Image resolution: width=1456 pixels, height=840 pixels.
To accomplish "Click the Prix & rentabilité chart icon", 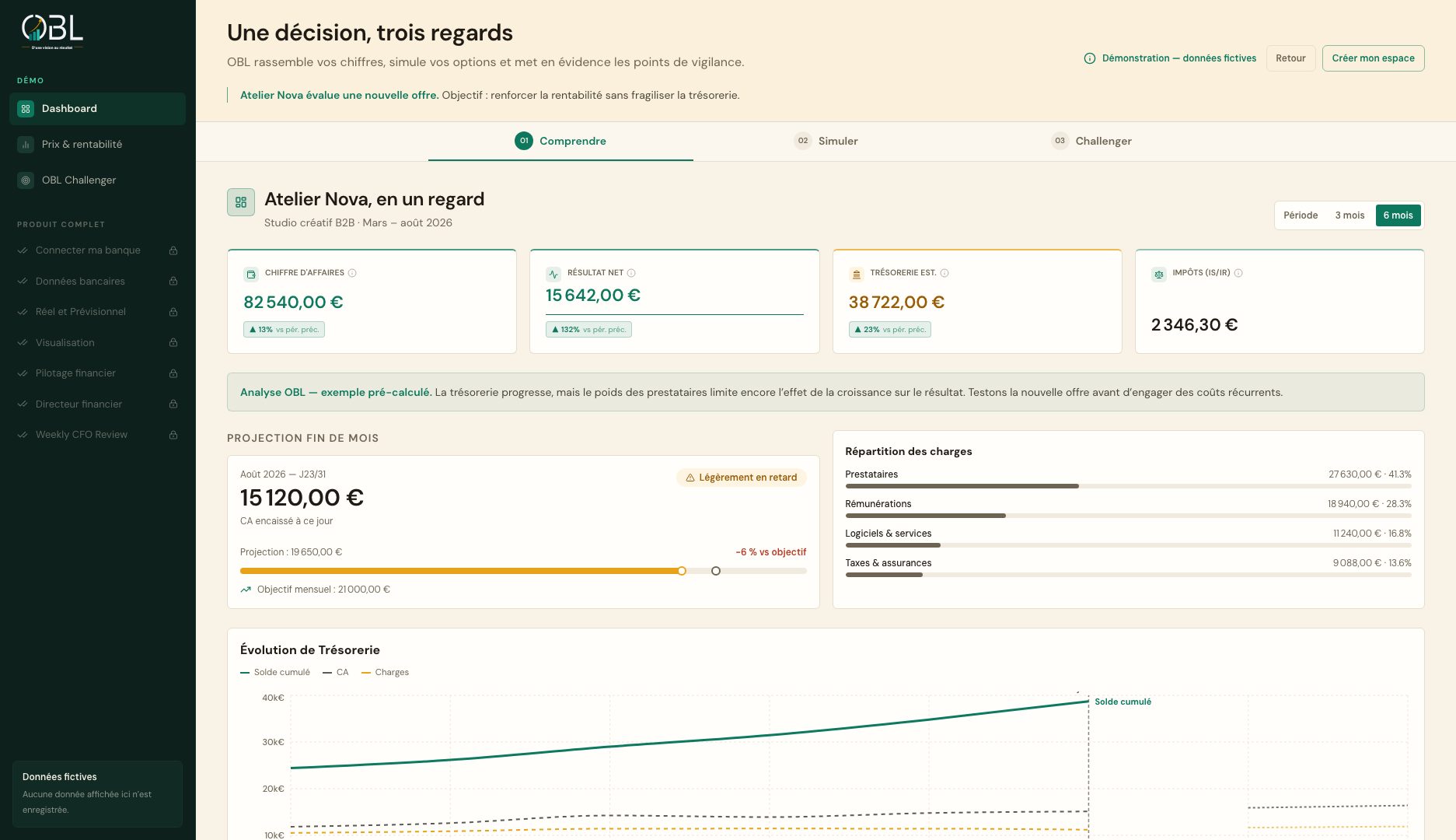I will click(26, 145).
